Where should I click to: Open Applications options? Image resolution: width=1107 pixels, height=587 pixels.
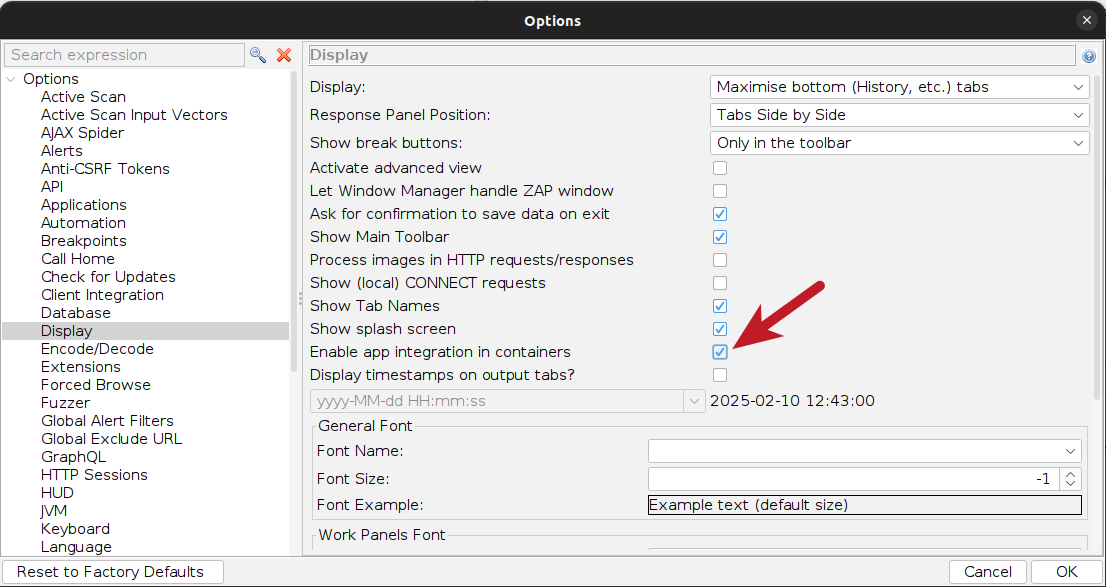click(x=84, y=205)
